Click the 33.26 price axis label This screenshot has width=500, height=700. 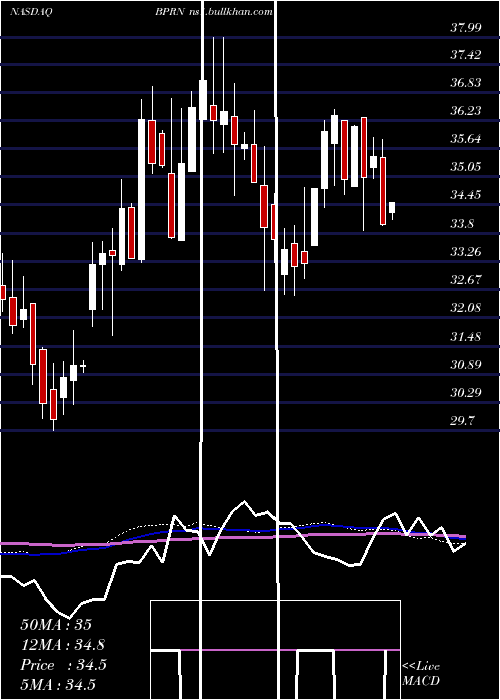[x=466, y=252]
